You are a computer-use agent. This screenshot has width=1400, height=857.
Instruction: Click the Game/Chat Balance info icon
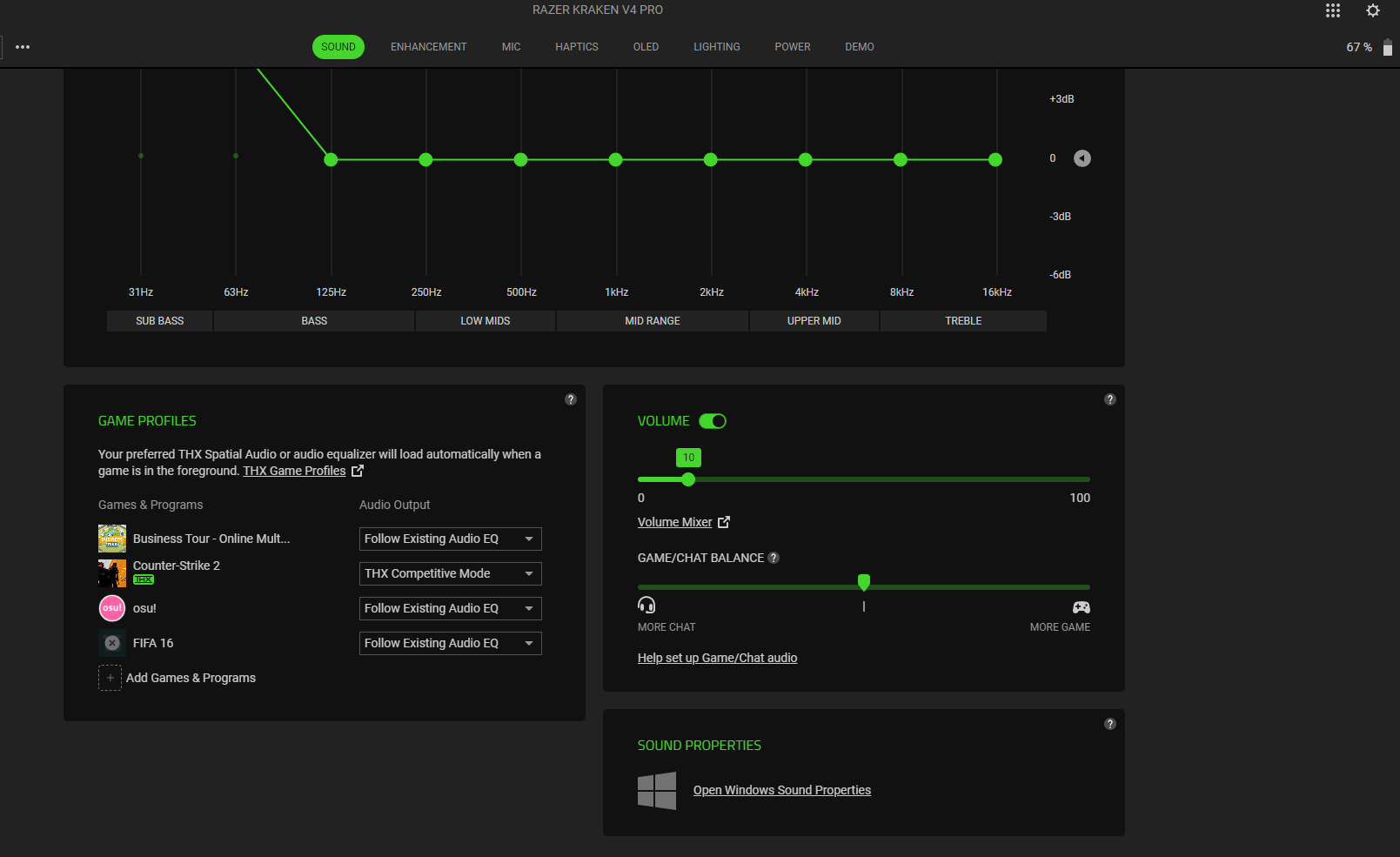click(774, 558)
